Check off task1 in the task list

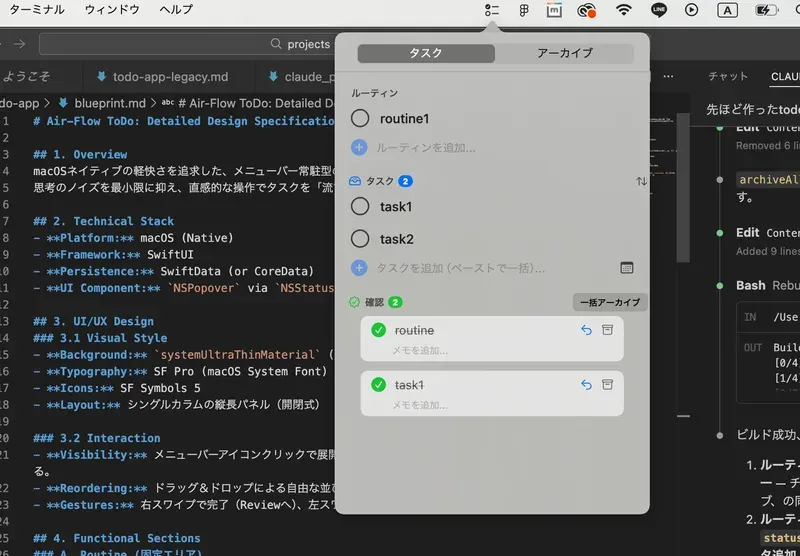[360, 207]
